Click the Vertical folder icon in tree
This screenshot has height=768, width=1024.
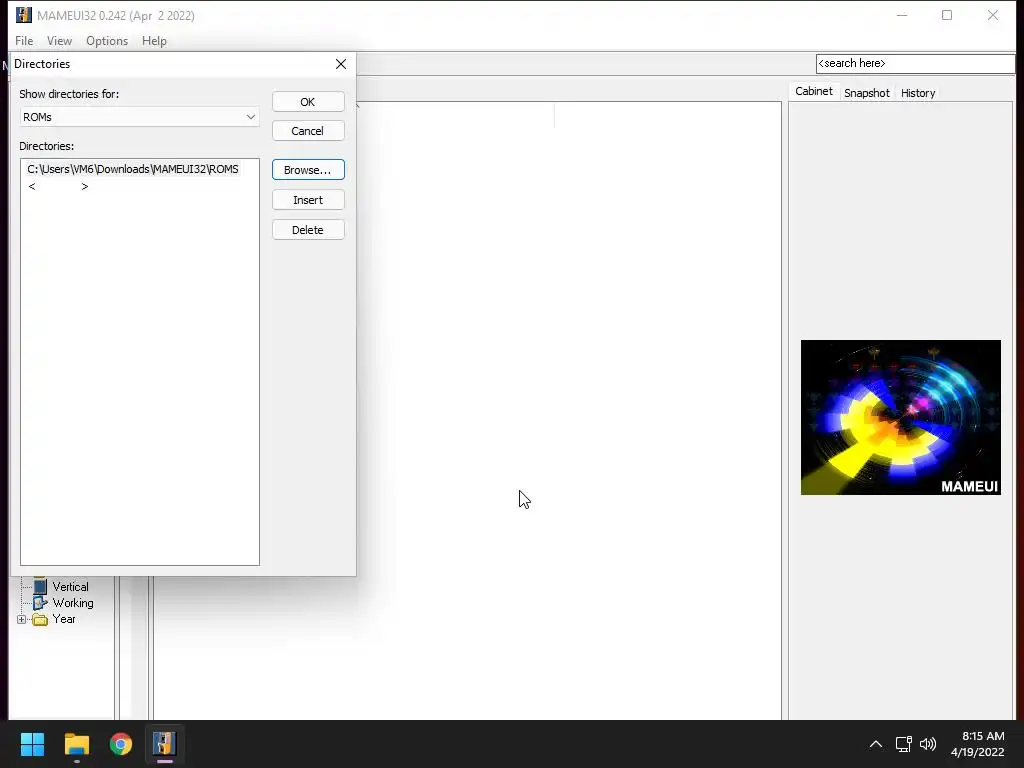[40, 586]
